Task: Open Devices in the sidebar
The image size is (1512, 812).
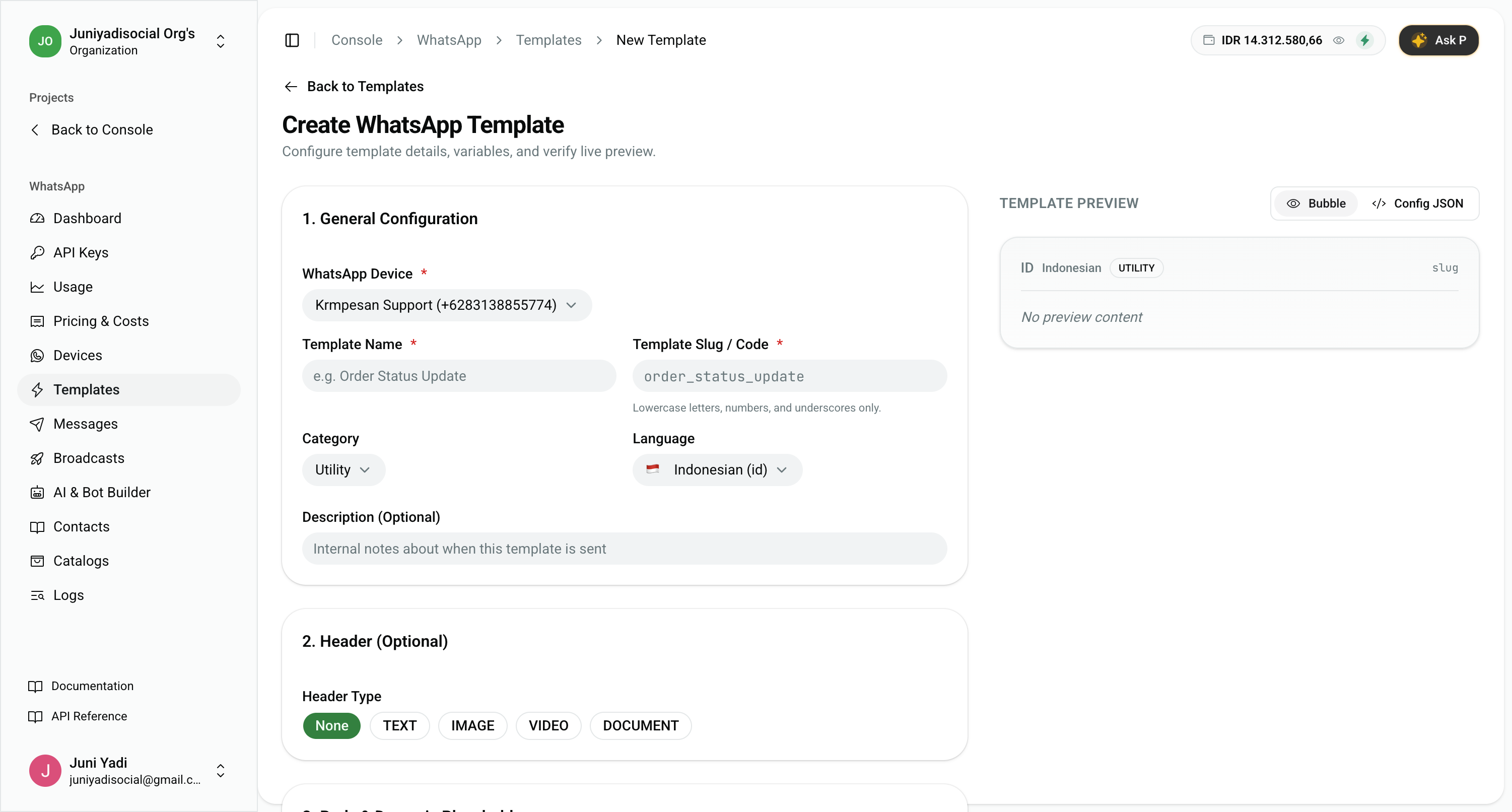Action: click(x=128, y=355)
